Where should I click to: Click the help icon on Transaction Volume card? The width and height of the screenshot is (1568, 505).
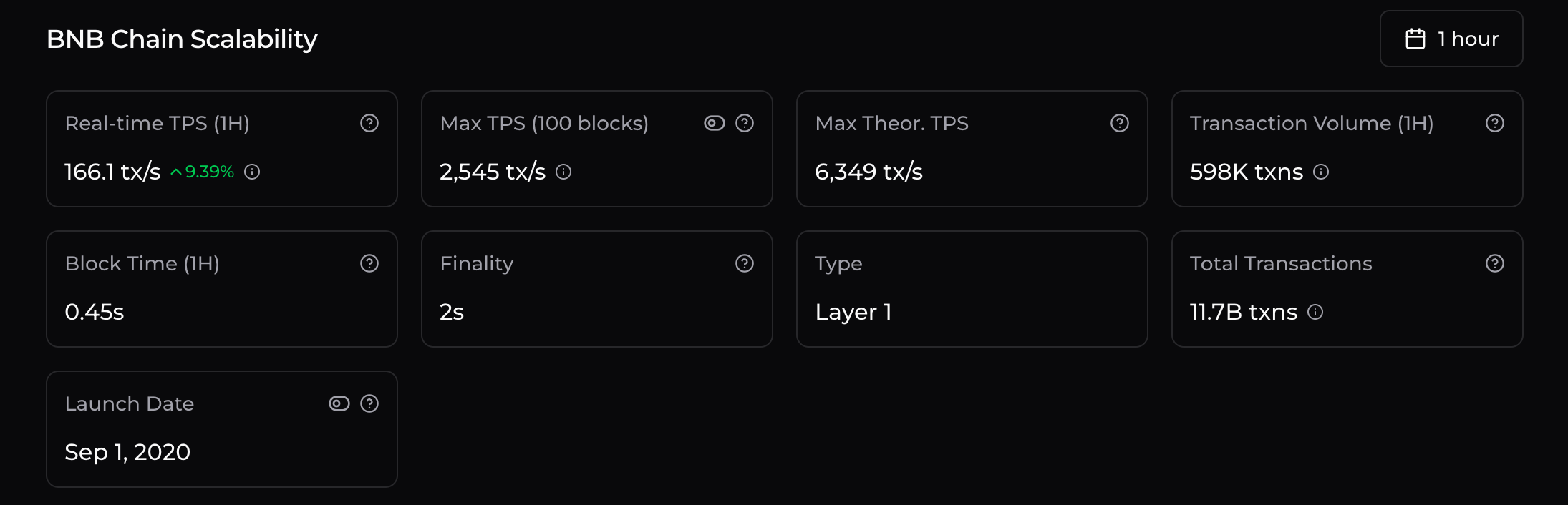coord(1494,123)
